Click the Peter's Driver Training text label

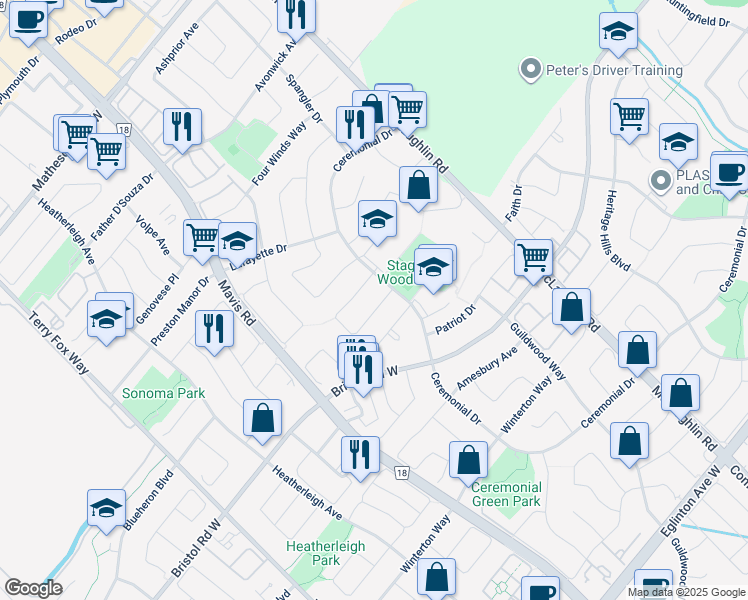pos(614,70)
